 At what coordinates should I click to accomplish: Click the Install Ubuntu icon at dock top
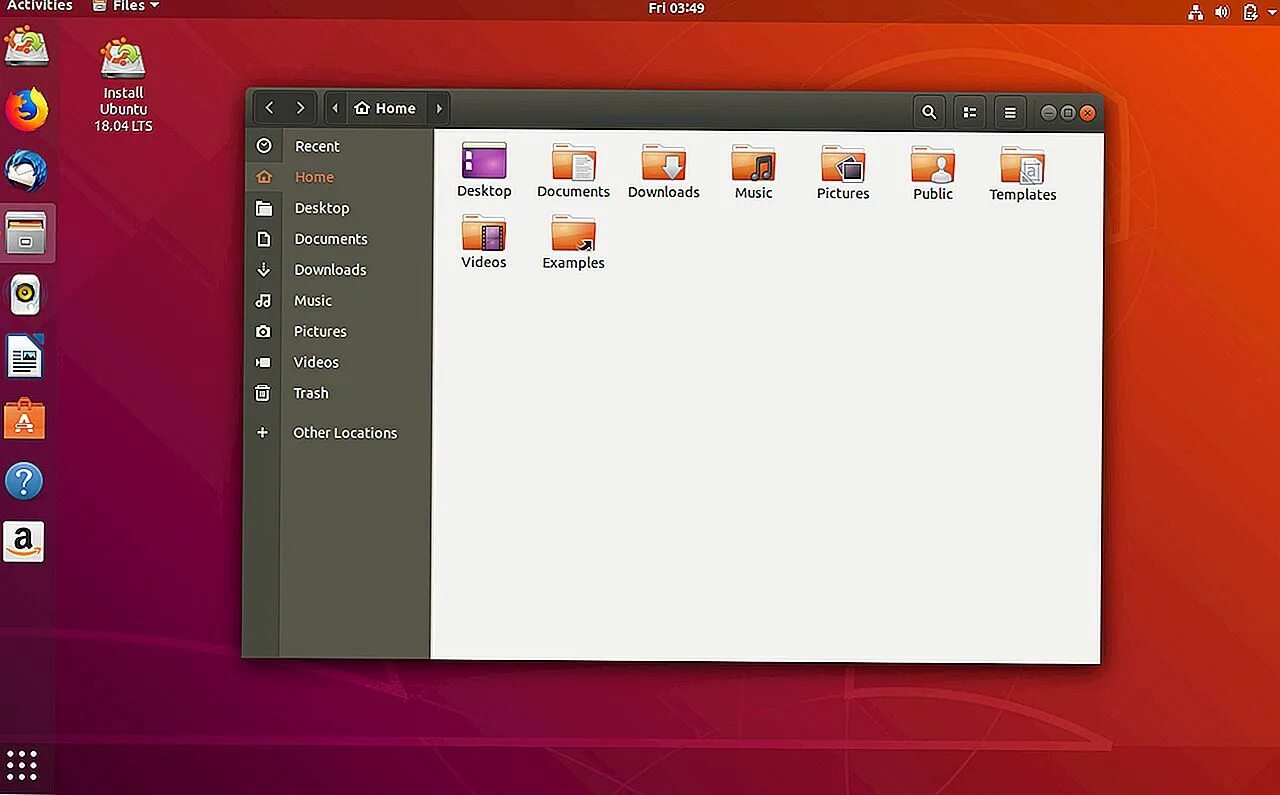26,46
